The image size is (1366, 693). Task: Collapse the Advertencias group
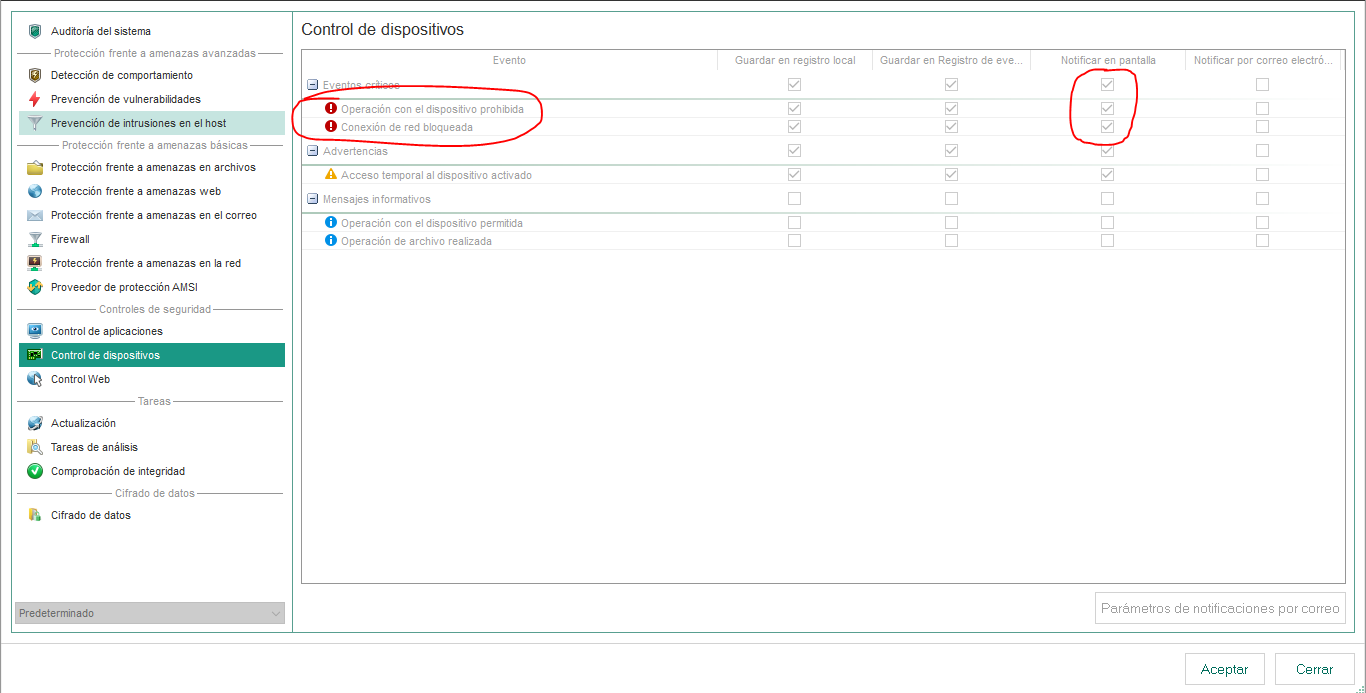(312, 151)
